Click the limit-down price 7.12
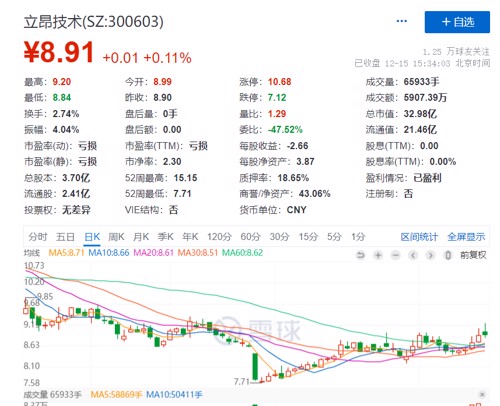Viewport: 500px width, 406px height. tap(277, 98)
